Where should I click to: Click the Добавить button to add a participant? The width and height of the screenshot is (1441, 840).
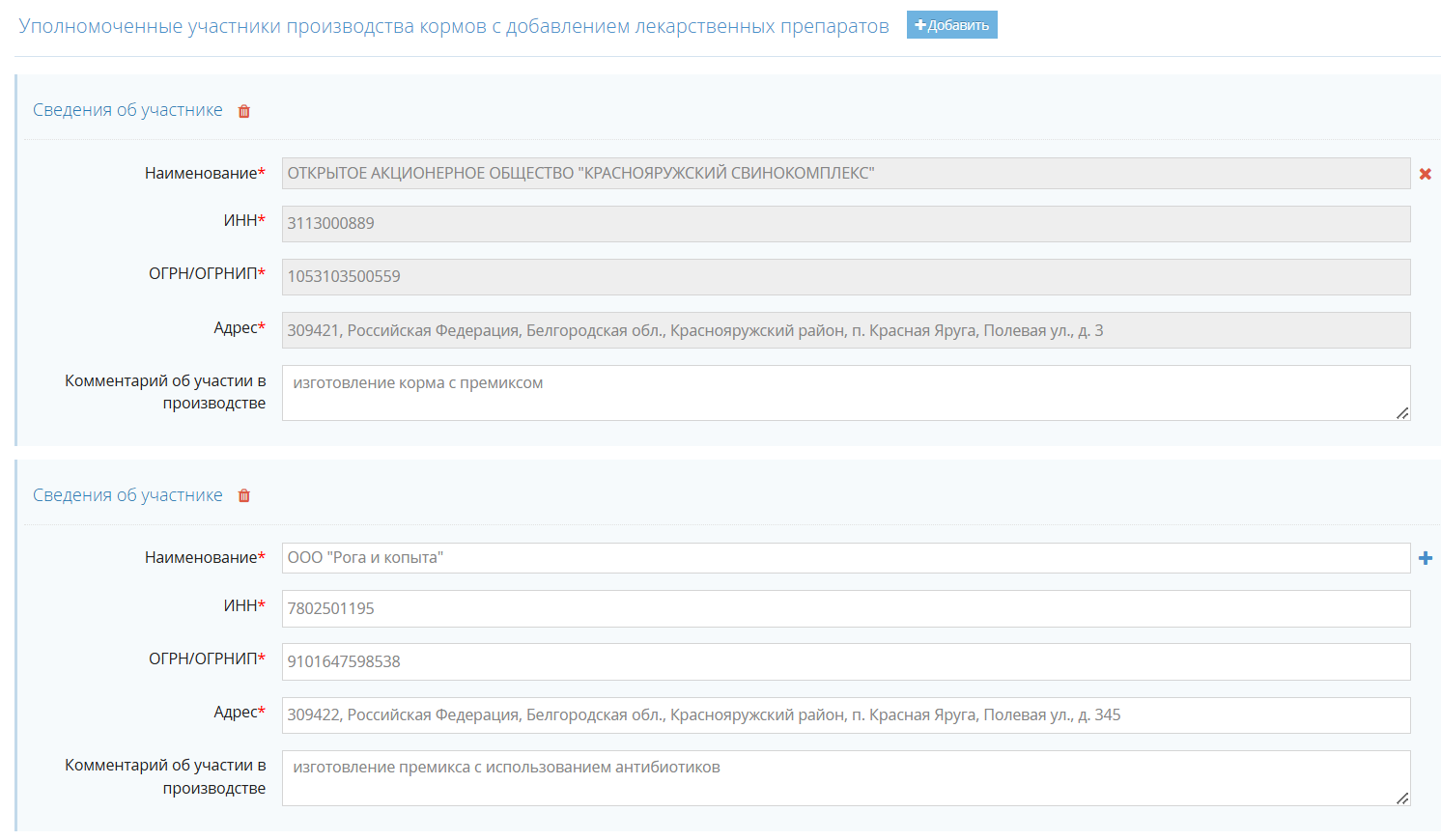tap(951, 25)
